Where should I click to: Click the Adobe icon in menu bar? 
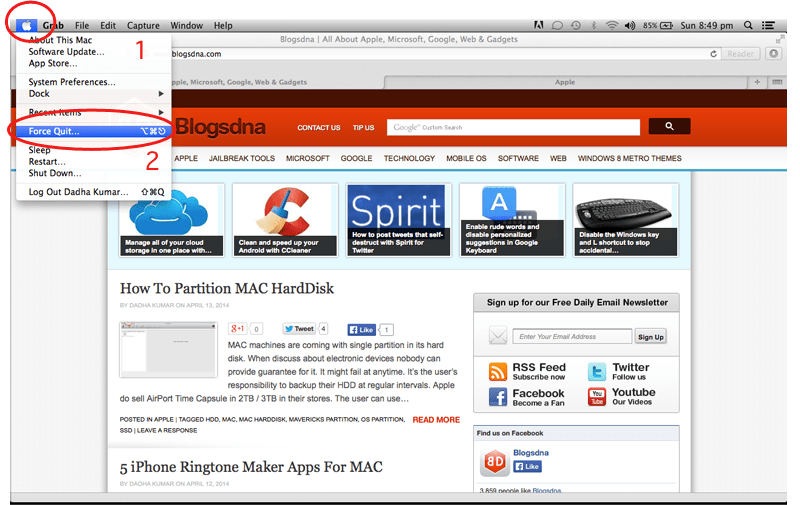pyautogui.click(x=538, y=25)
